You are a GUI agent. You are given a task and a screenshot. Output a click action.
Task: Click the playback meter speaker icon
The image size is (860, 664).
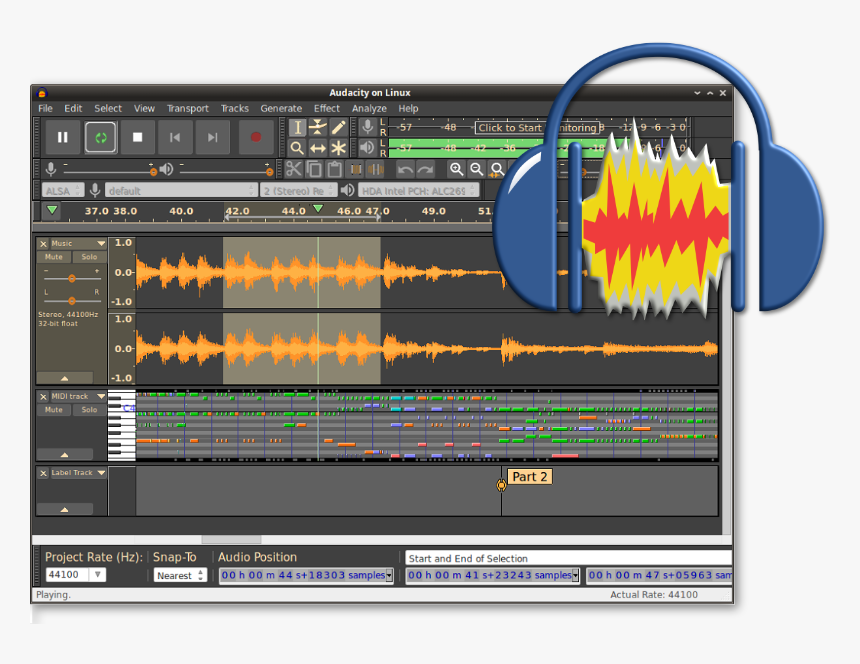pos(367,147)
